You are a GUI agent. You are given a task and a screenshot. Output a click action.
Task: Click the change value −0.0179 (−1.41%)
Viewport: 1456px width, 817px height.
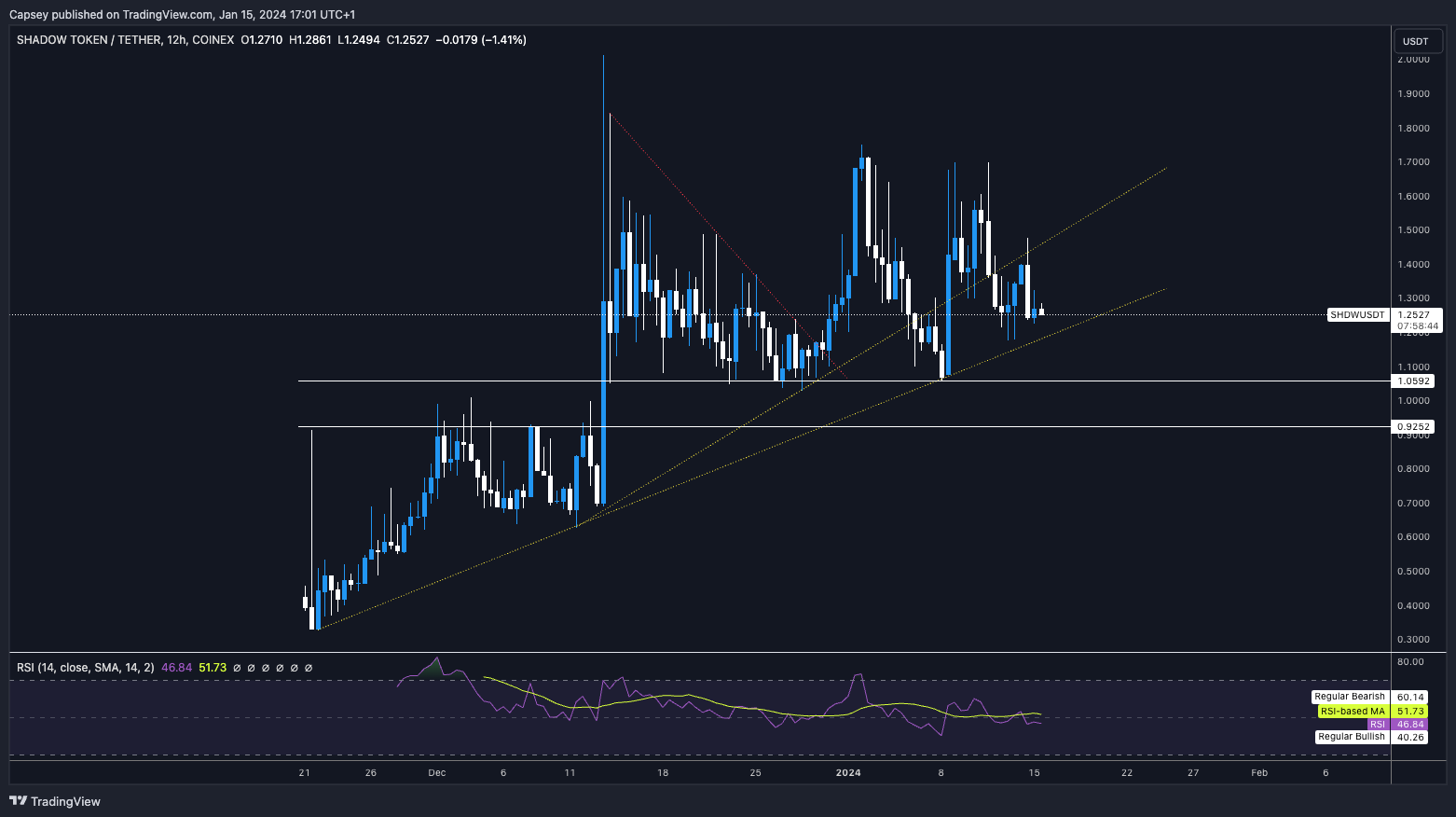pos(481,40)
